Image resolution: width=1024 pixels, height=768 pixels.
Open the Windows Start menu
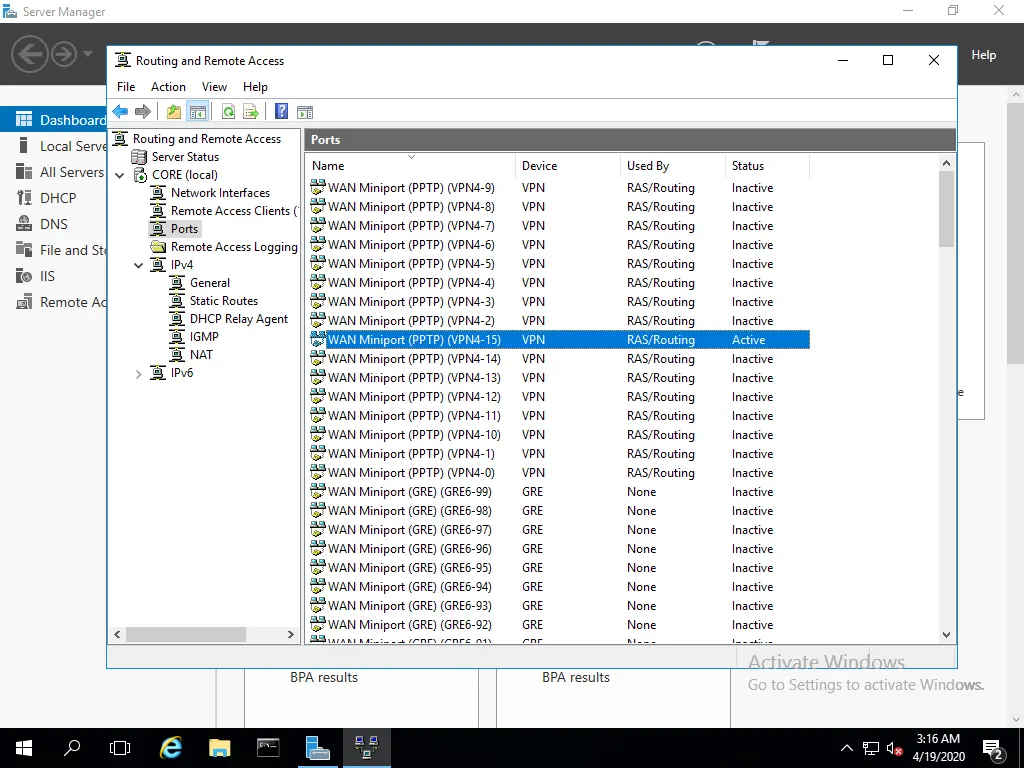(x=24, y=748)
